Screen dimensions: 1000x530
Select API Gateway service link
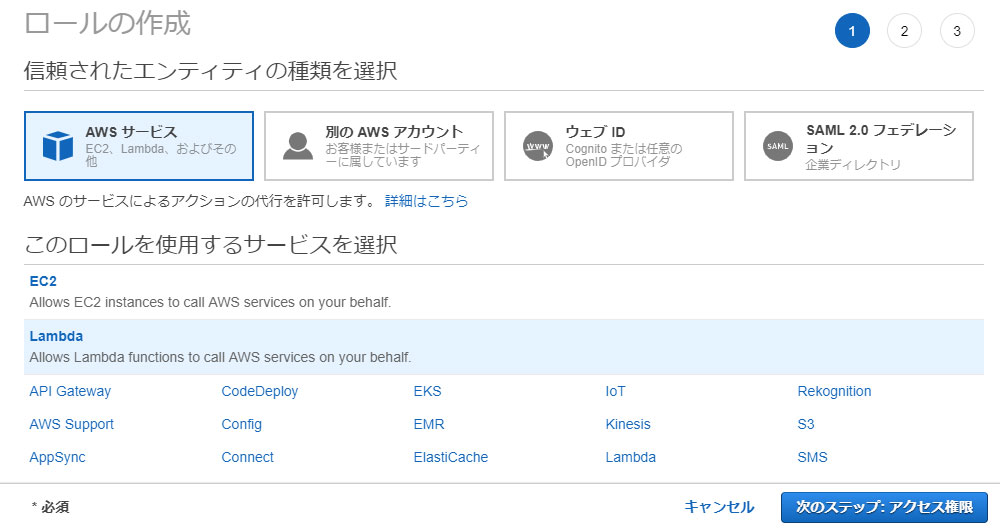coord(70,391)
